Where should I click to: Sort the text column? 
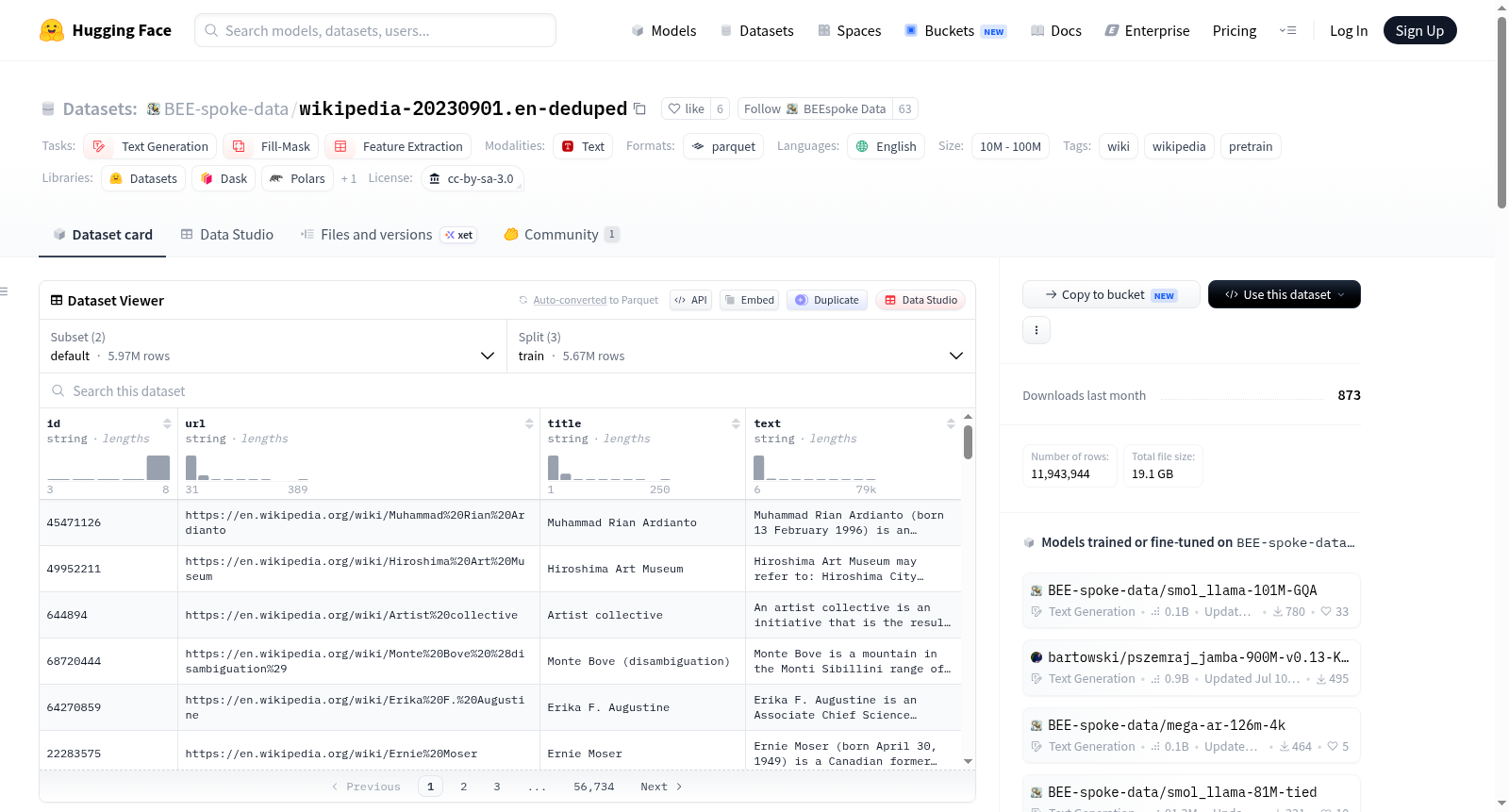(x=951, y=423)
